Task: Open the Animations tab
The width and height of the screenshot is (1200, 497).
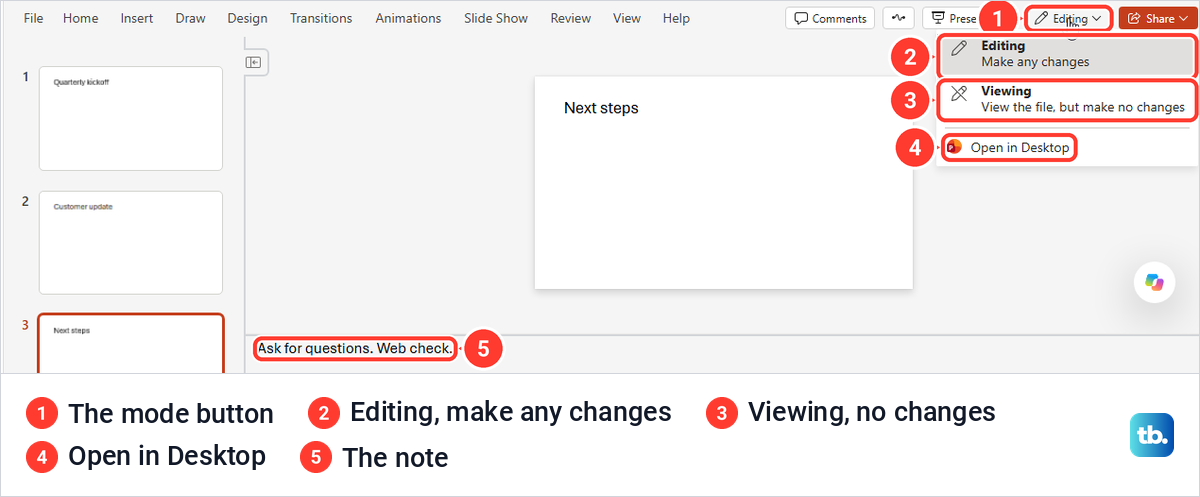Action: (408, 18)
